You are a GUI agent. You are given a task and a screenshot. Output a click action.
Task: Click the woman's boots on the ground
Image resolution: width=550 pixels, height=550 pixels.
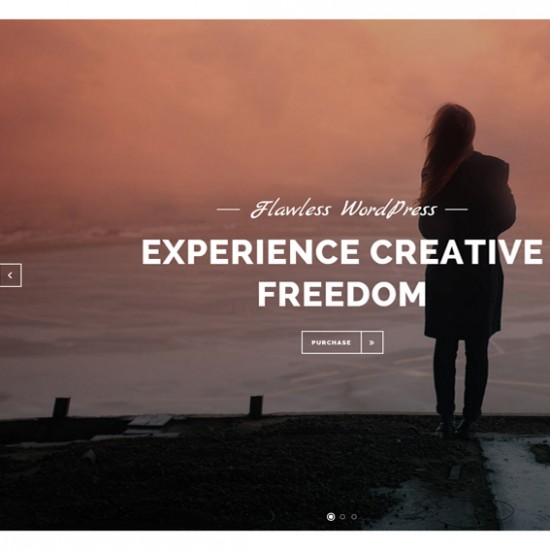[x=456, y=427]
